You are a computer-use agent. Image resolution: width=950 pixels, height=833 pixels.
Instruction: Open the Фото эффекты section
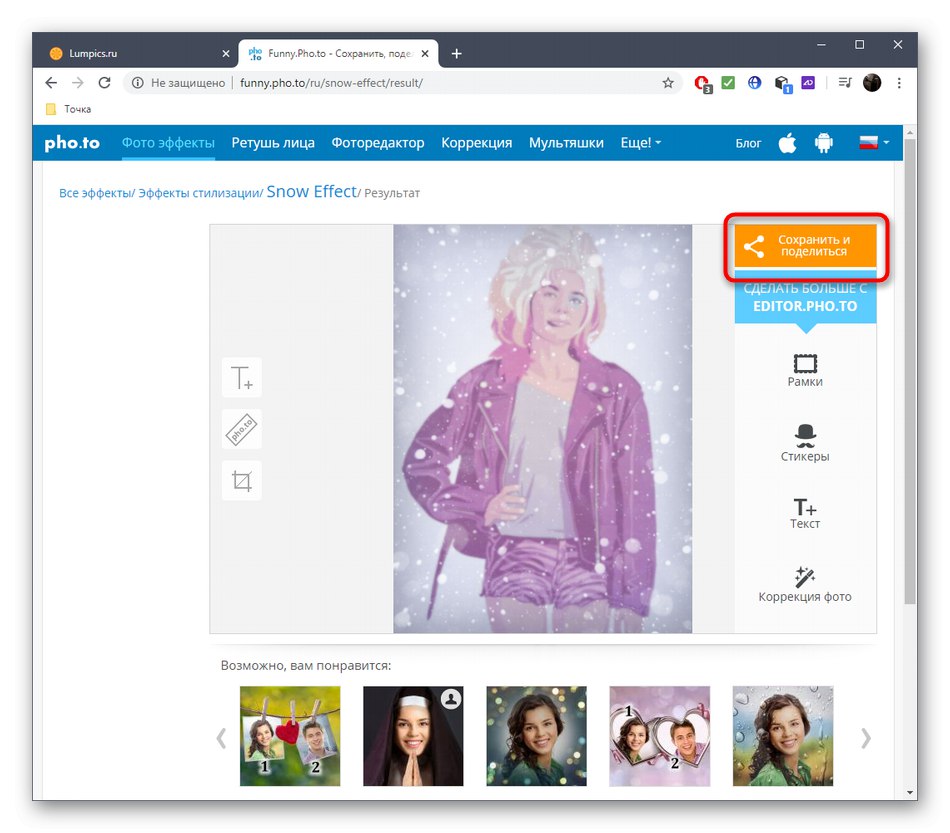click(168, 143)
